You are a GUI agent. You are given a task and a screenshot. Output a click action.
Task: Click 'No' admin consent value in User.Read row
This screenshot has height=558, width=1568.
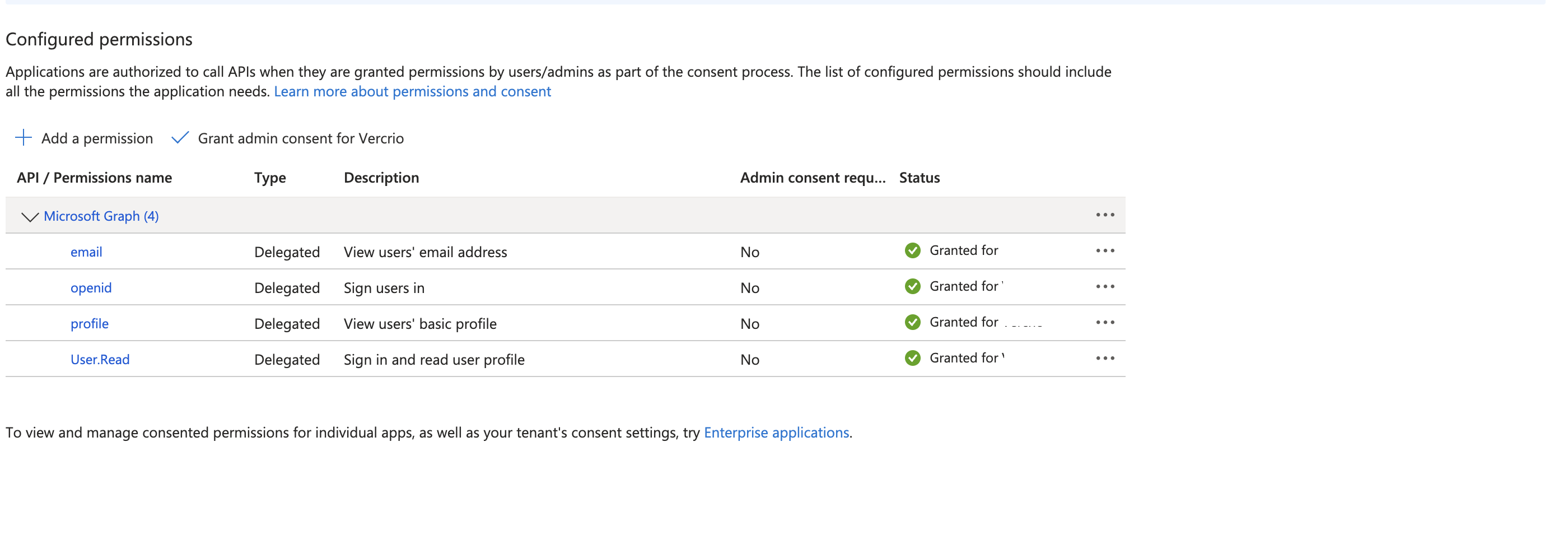tap(750, 360)
